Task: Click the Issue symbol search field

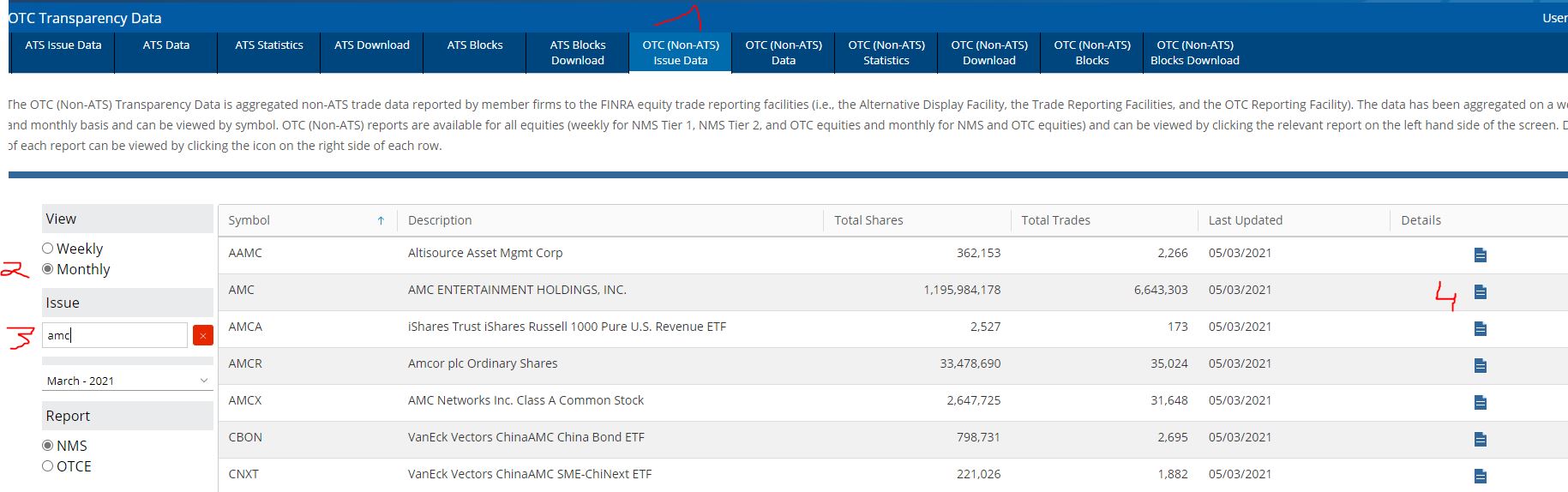Action: click(x=114, y=335)
